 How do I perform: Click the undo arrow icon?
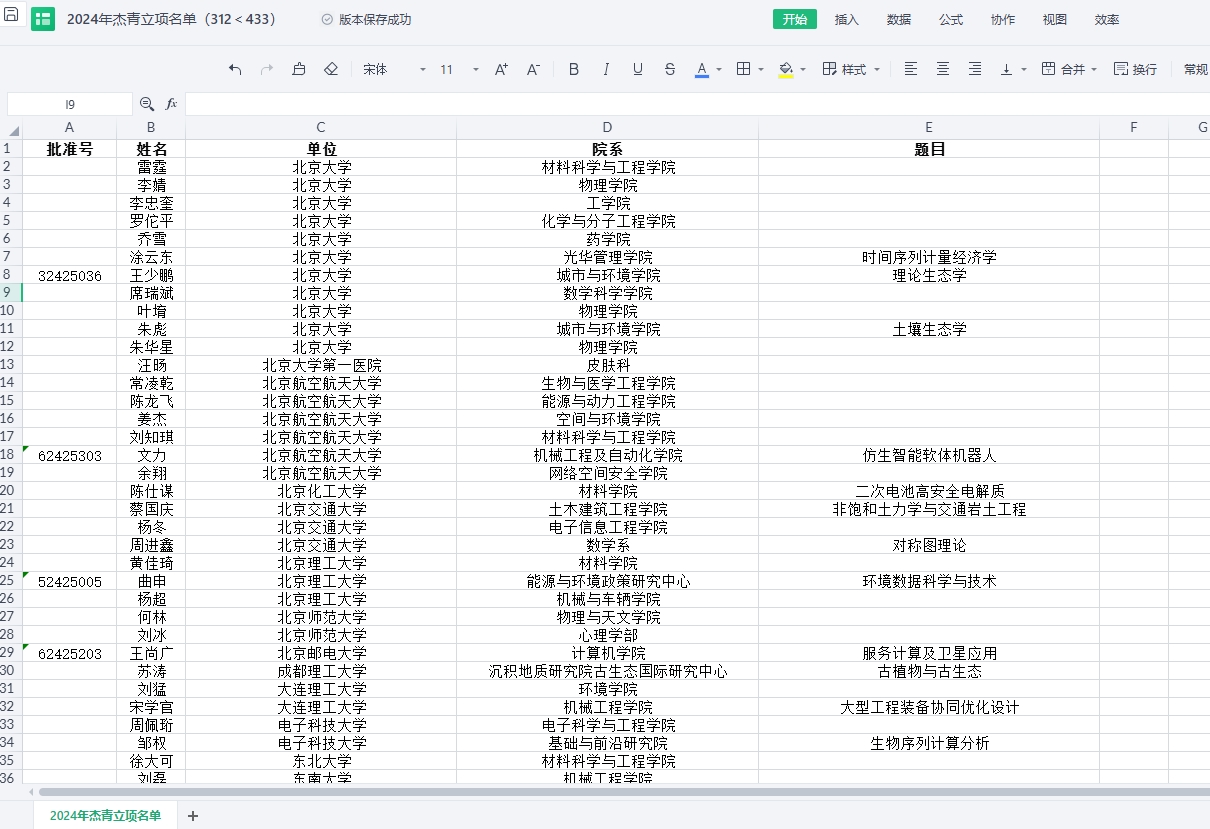click(235, 69)
